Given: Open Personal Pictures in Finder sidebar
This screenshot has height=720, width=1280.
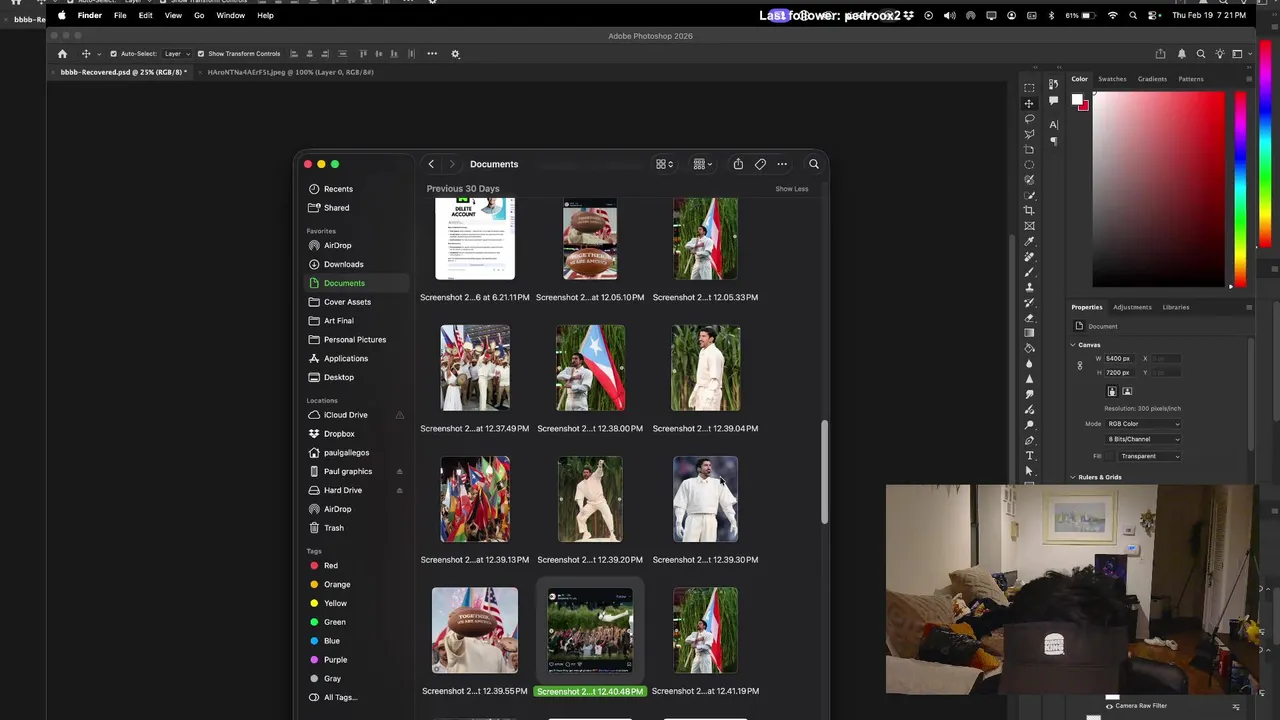Looking at the screenshot, I should pos(354,340).
